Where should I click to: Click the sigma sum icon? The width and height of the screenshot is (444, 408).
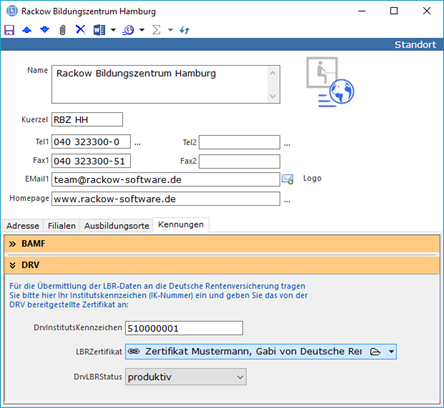click(156, 30)
